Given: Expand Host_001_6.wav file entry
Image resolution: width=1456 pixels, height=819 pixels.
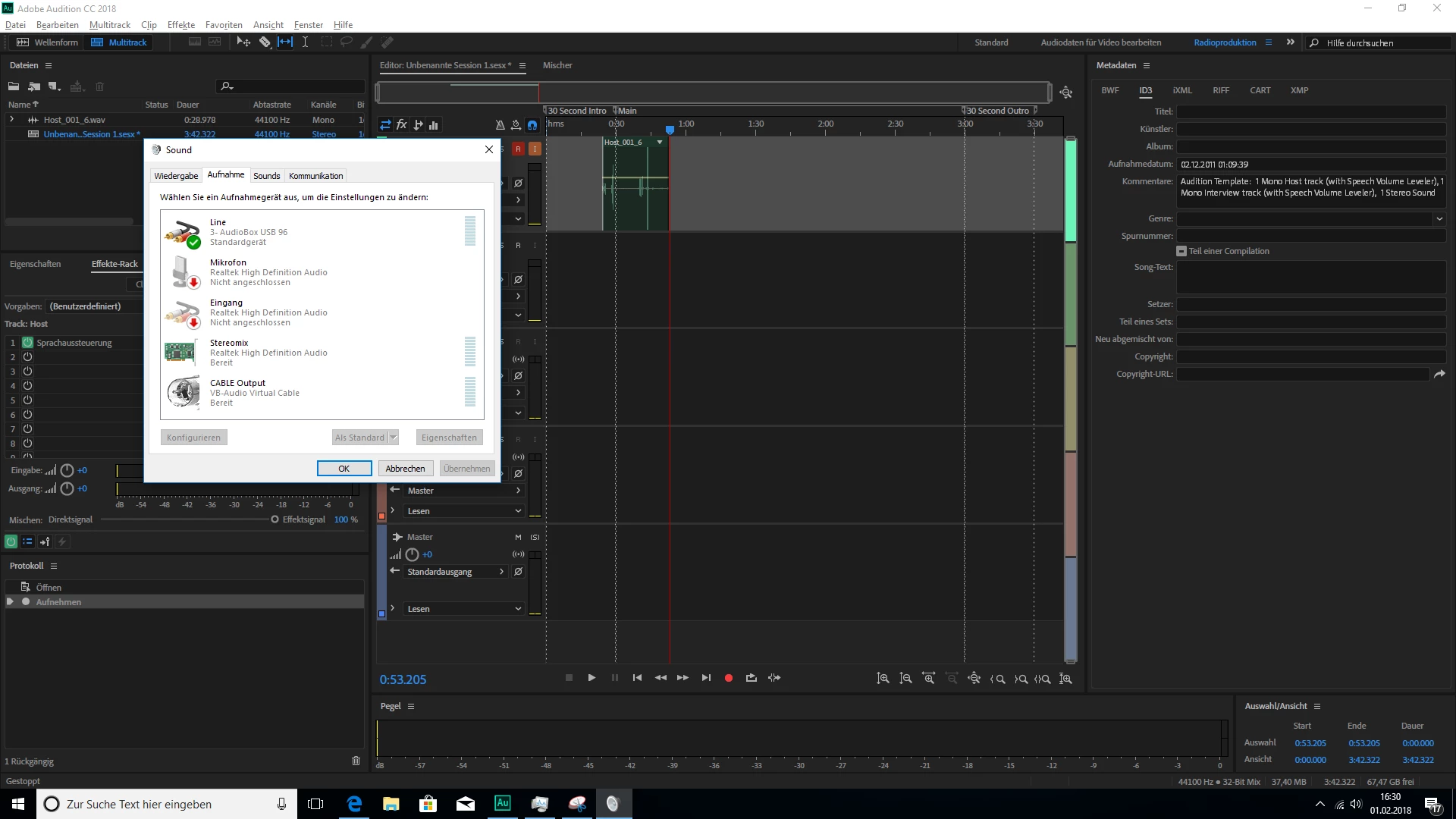Looking at the screenshot, I should point(11,120).
